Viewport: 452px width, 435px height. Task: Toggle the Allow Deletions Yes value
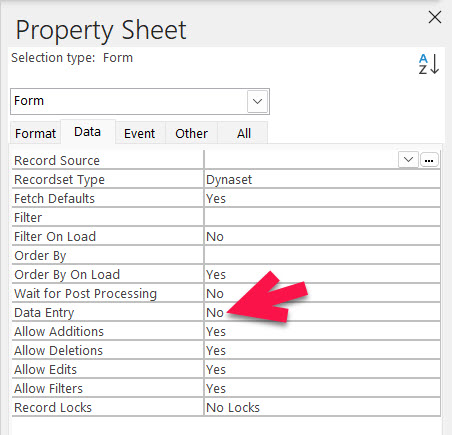[x=322, y=350]
